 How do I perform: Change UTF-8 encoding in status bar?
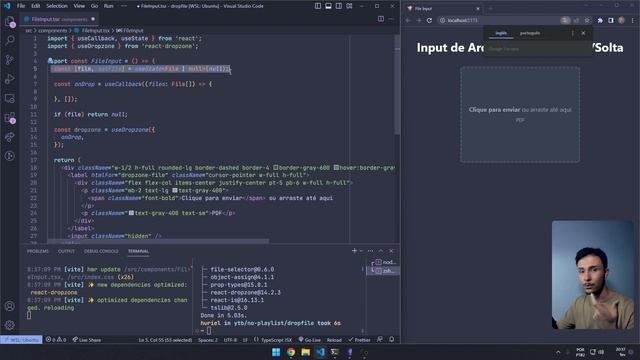[x=230, y=340]
